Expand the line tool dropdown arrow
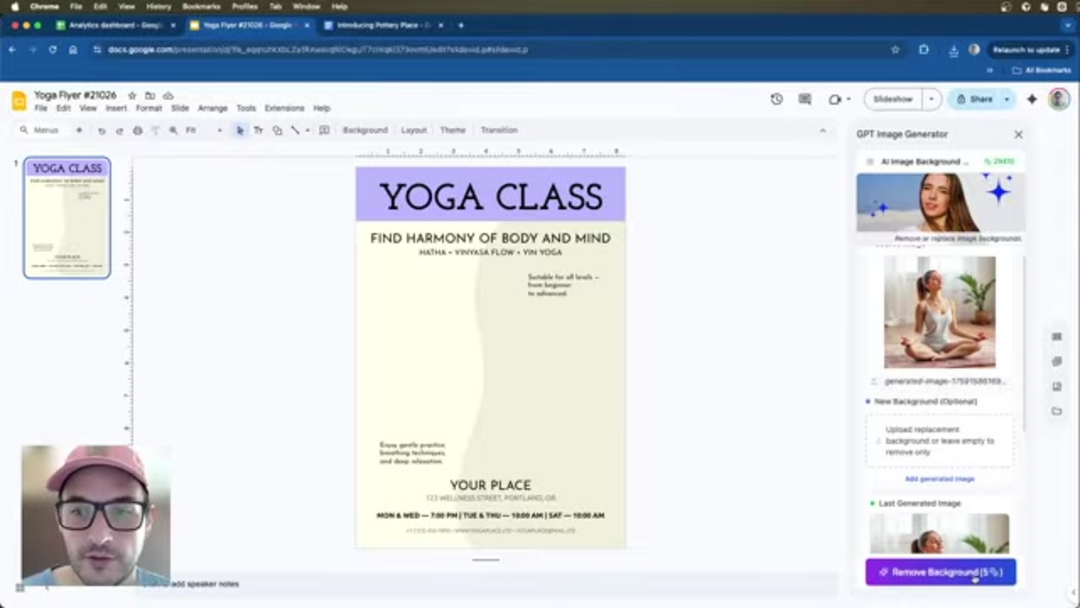Image resolution: width=1080 pixels, height=608 pixels. 309,130
